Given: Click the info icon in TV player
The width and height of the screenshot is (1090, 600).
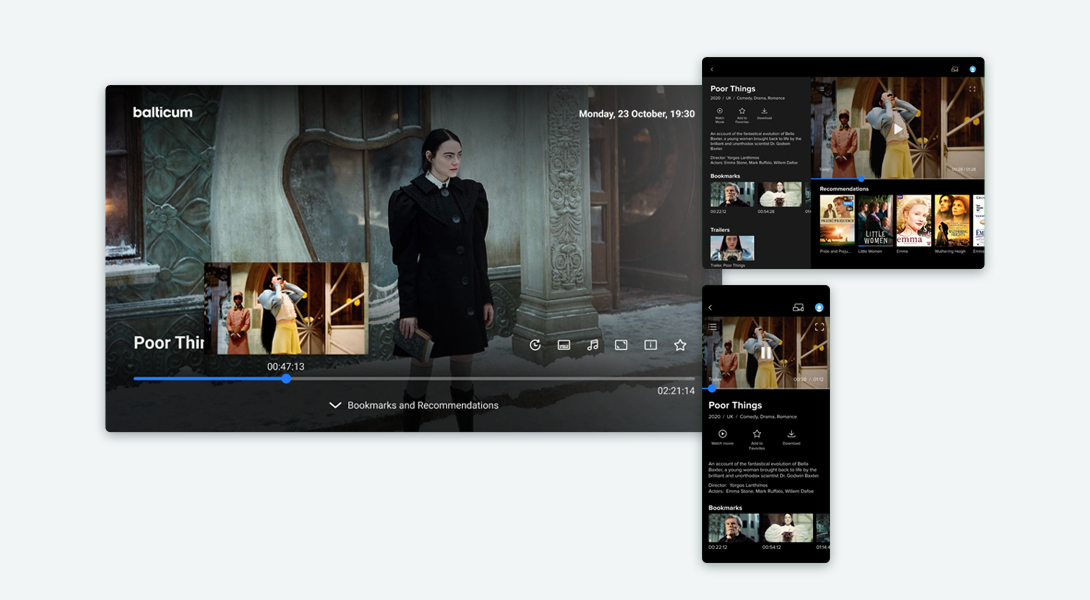Looking at the screenshot, I should click(x=650, y=345).
